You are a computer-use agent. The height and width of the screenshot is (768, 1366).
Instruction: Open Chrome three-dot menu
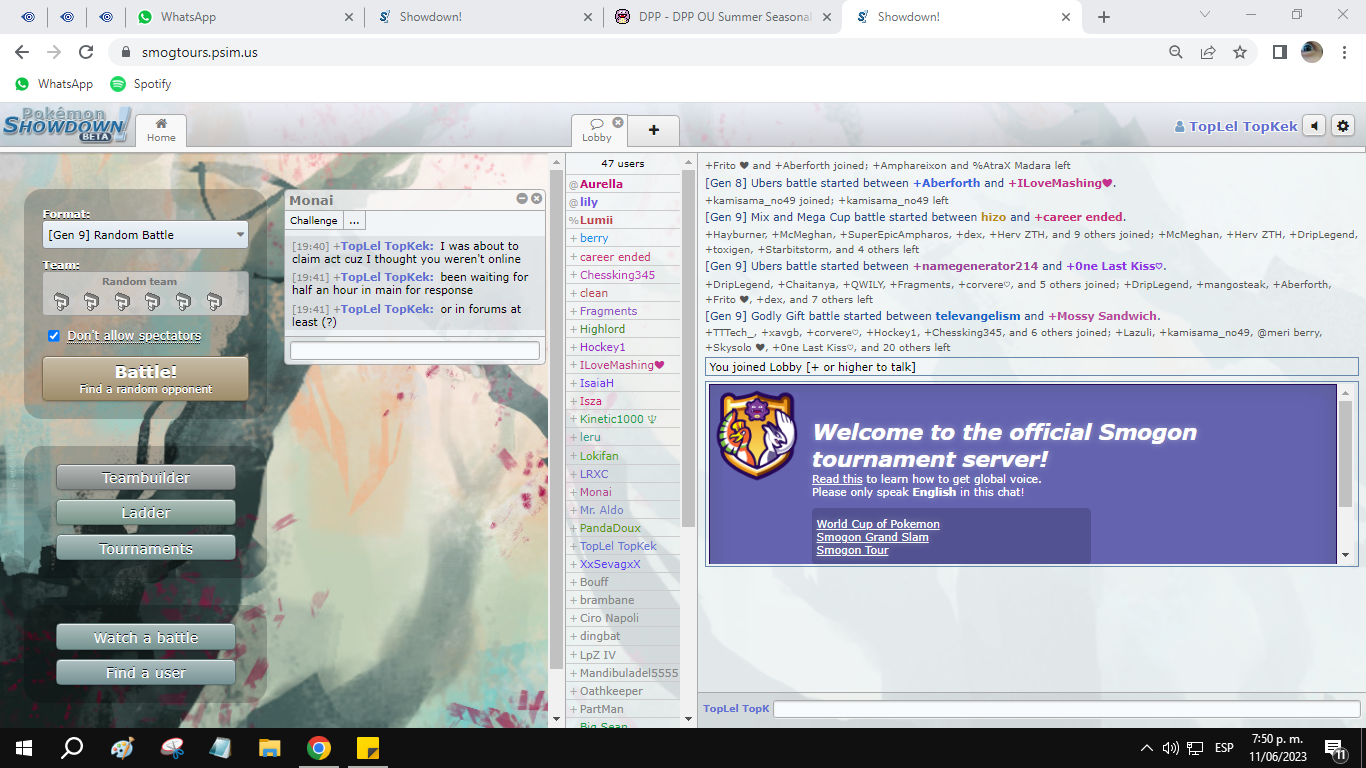1343,52
